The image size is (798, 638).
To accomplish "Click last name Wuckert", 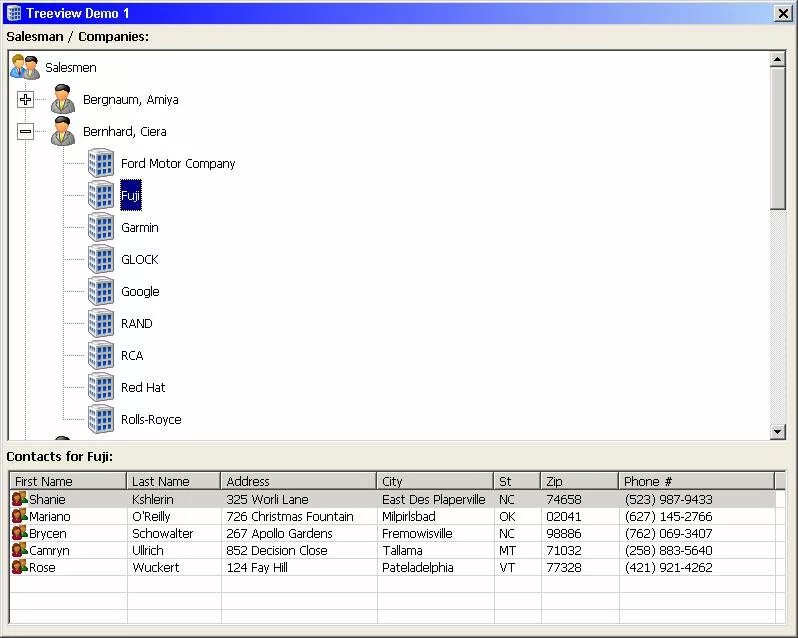I will click(155, 567).
